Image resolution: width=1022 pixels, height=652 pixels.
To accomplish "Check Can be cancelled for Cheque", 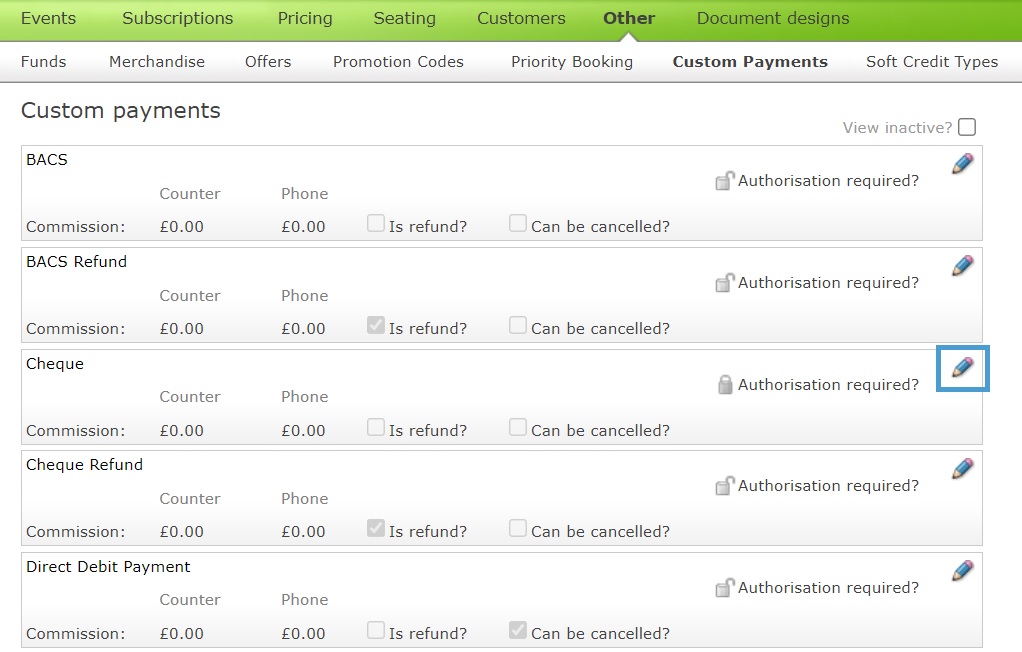I will [x=517, y=427].
